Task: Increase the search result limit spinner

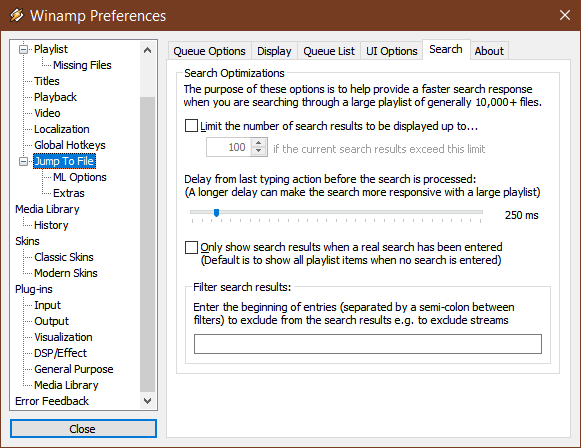Action: coord(259,143)
